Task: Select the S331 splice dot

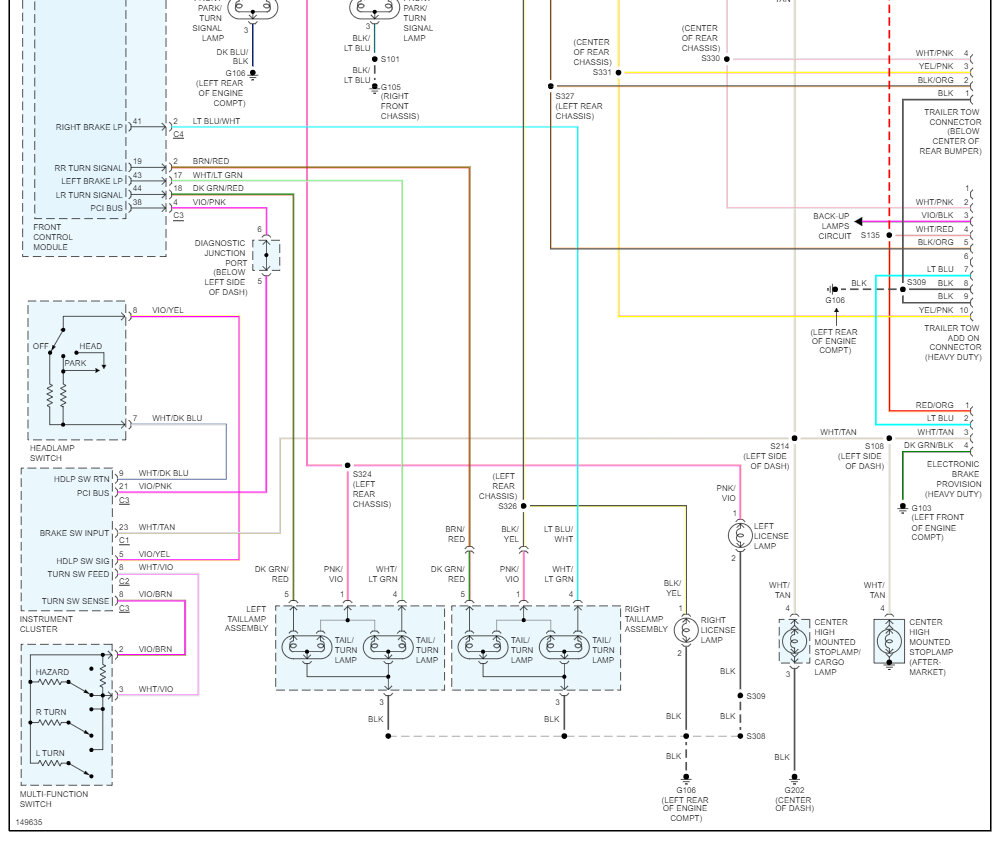Action: pyautogui.click(x=618, y=73)
